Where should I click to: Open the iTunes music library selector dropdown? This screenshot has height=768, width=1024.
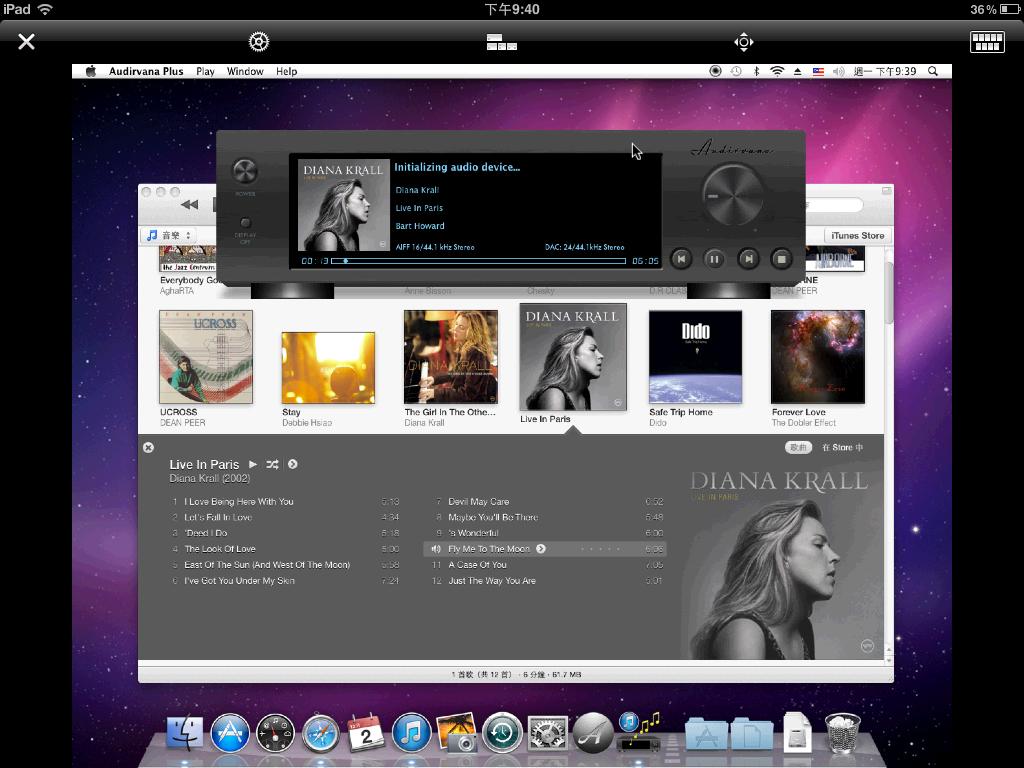(x=169, y=235)
